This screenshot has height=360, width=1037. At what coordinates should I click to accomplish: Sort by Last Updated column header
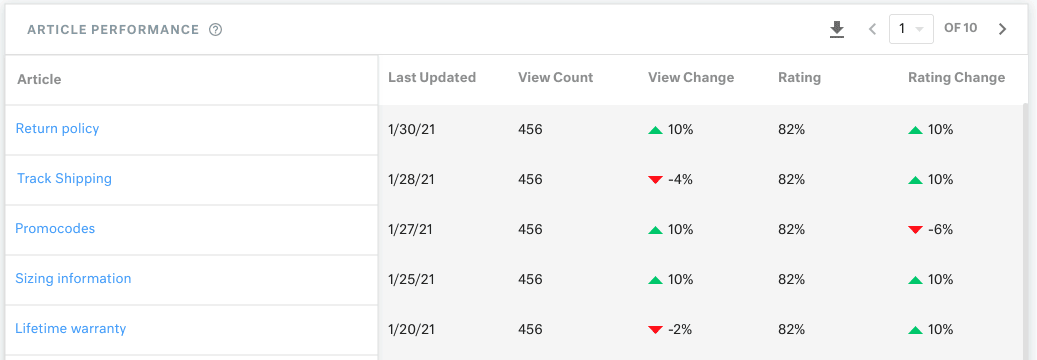tap(432, 77)
